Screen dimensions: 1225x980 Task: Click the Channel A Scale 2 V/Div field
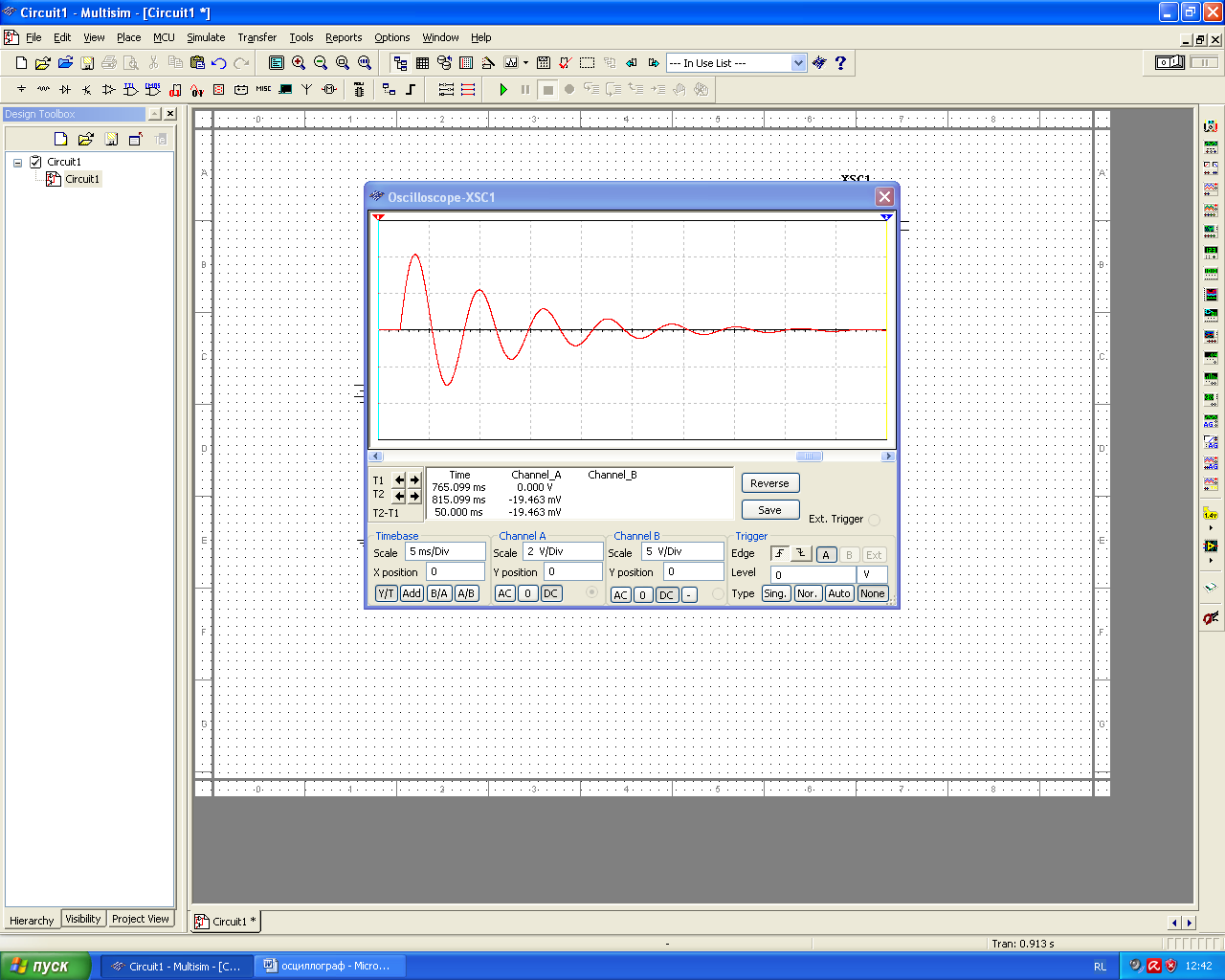click(564, 551)
